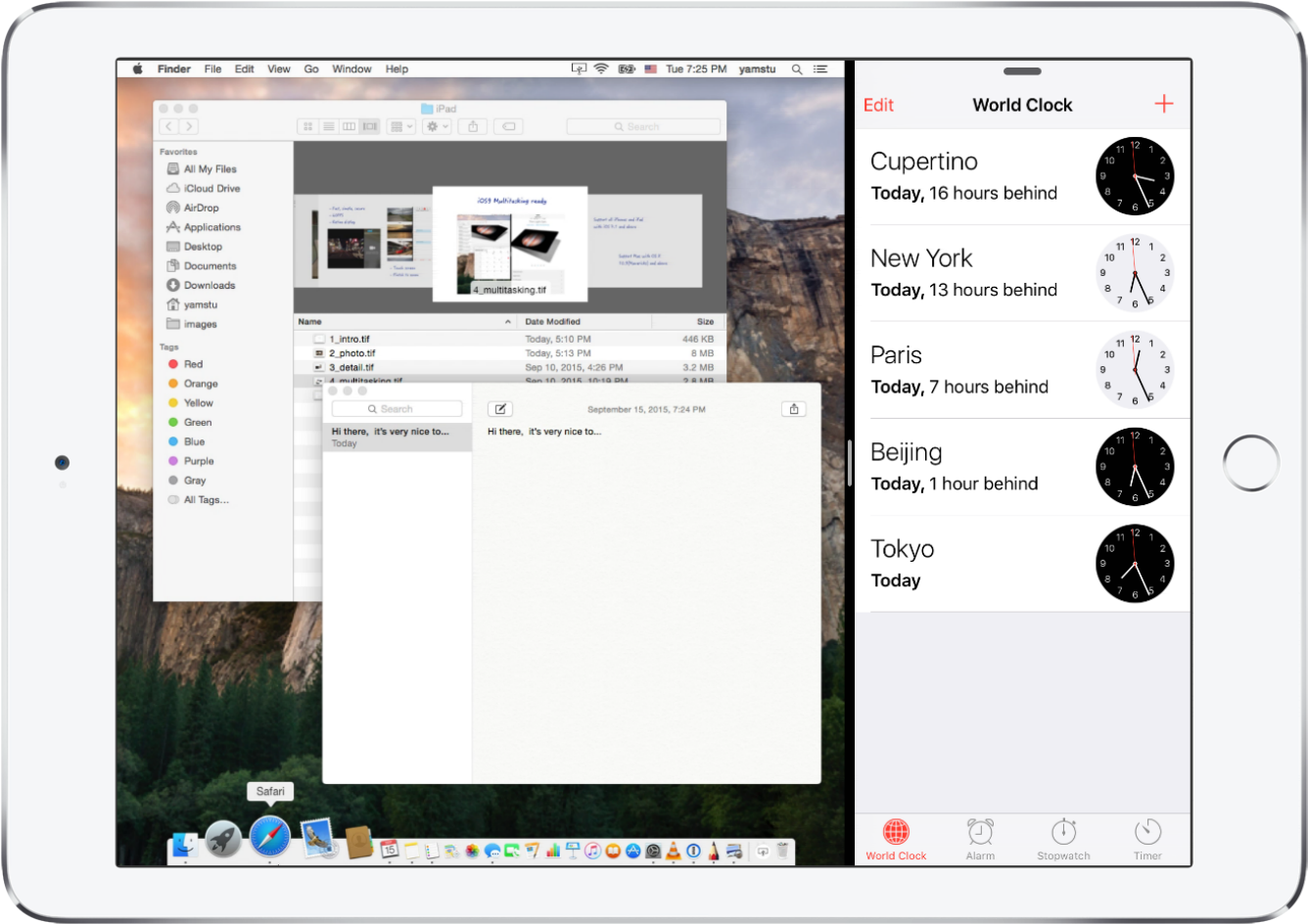Open Numbers chart icon in Dock
1308x924 pixels.
coord(553,851)
